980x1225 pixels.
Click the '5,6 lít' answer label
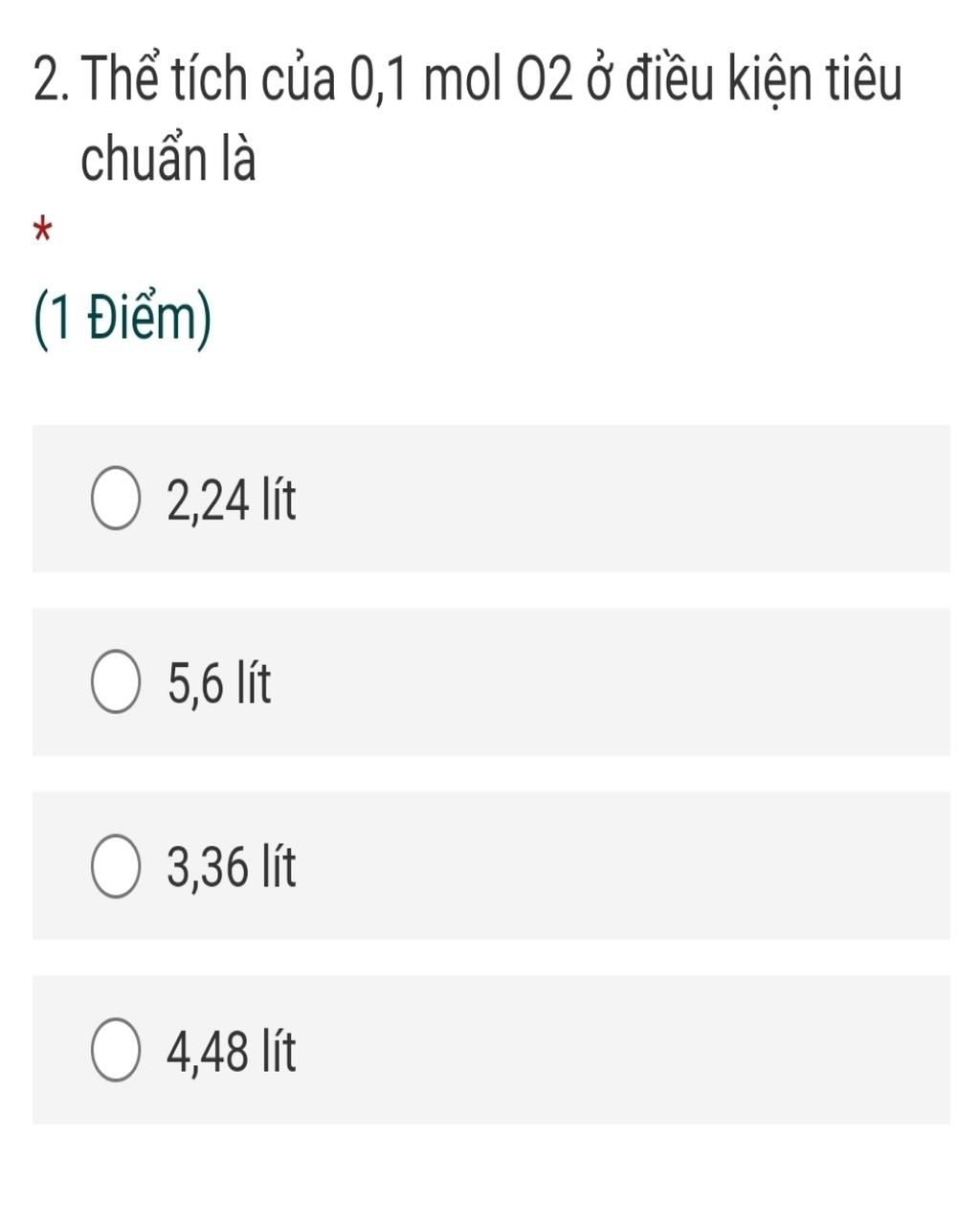pos(218,683)
